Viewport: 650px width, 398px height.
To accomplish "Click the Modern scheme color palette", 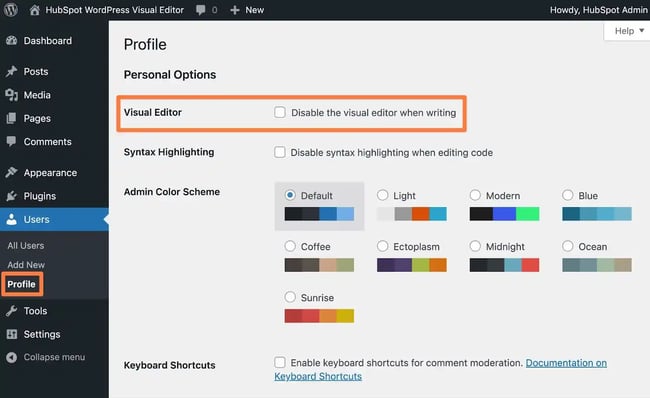I will [504, 214].
